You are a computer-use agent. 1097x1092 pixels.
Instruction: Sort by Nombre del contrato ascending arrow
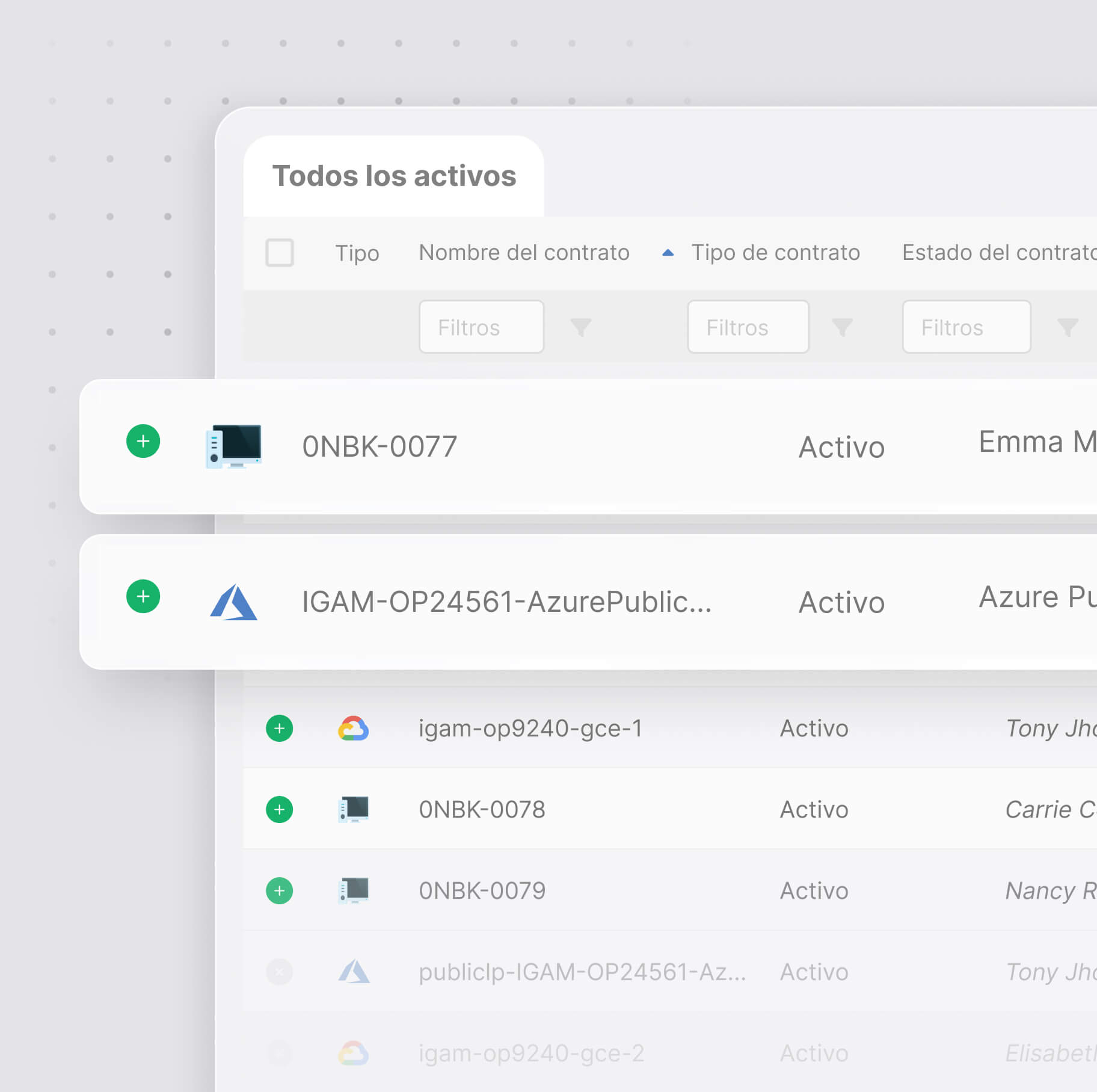click(668, 253)
